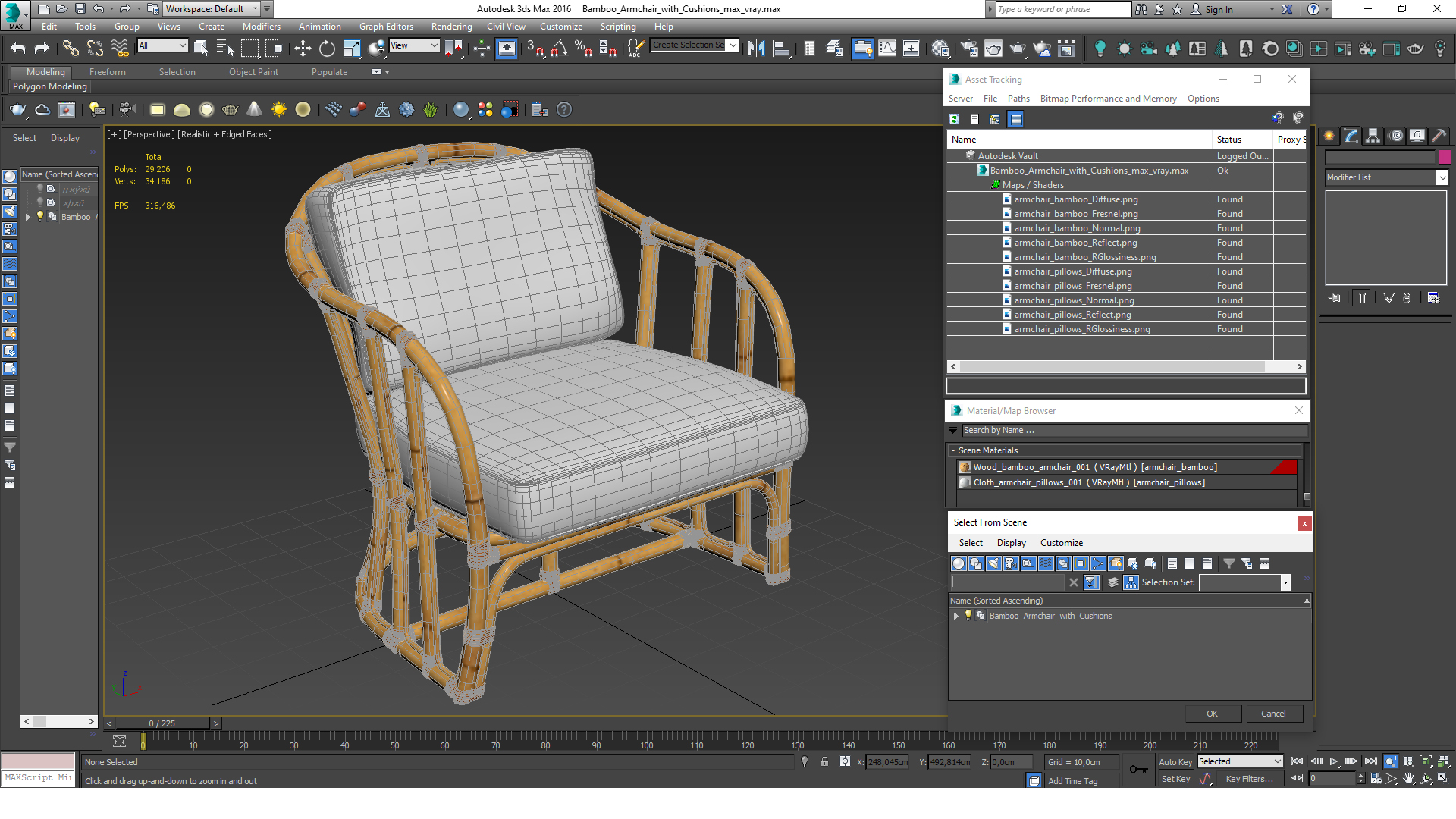Open the Hierarchy command panel tab
The width and height of the screenshot is (1456, 819).
click(x=1373, y=136)
